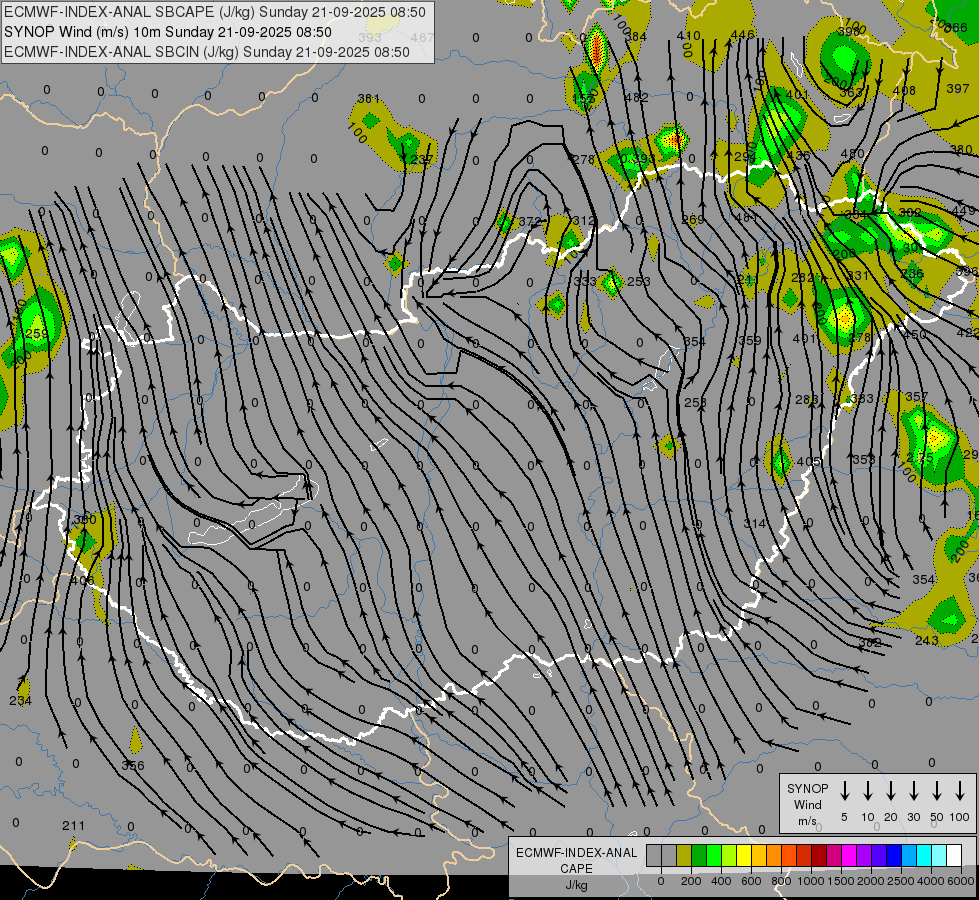Click the SBCAPE title line in header
Image resolution: width=979 pixels, height=900 pixels.
215,12
